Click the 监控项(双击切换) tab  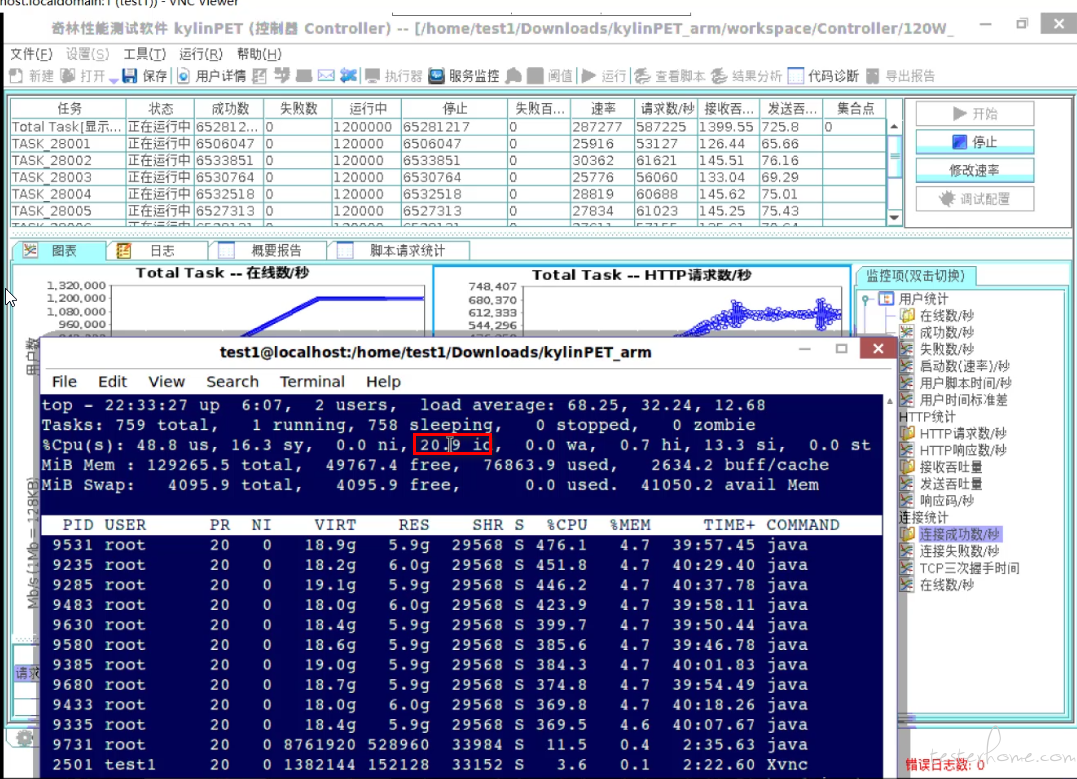[x=916, y=275]
